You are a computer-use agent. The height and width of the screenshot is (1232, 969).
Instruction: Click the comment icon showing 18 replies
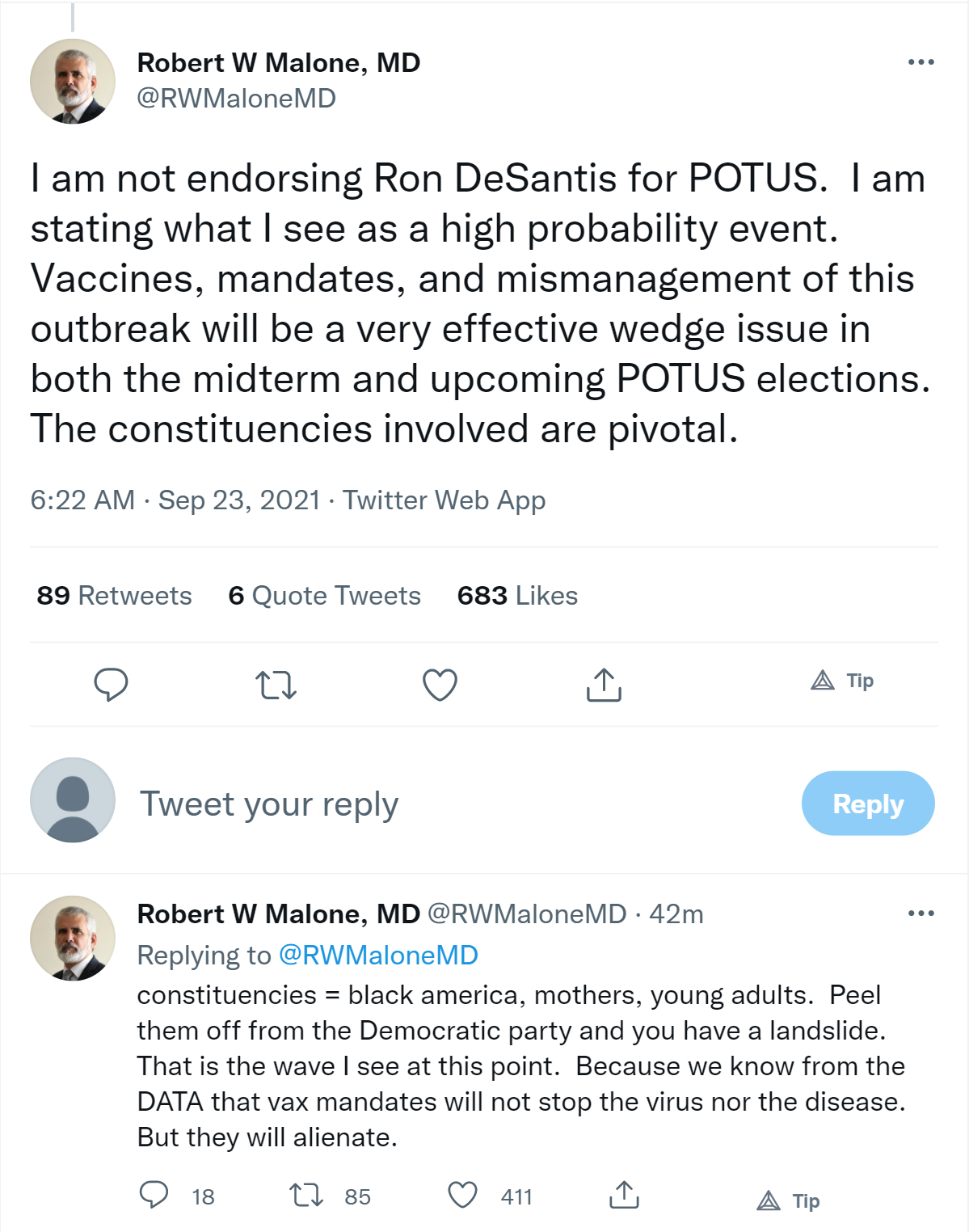(x=154, y=1195)
